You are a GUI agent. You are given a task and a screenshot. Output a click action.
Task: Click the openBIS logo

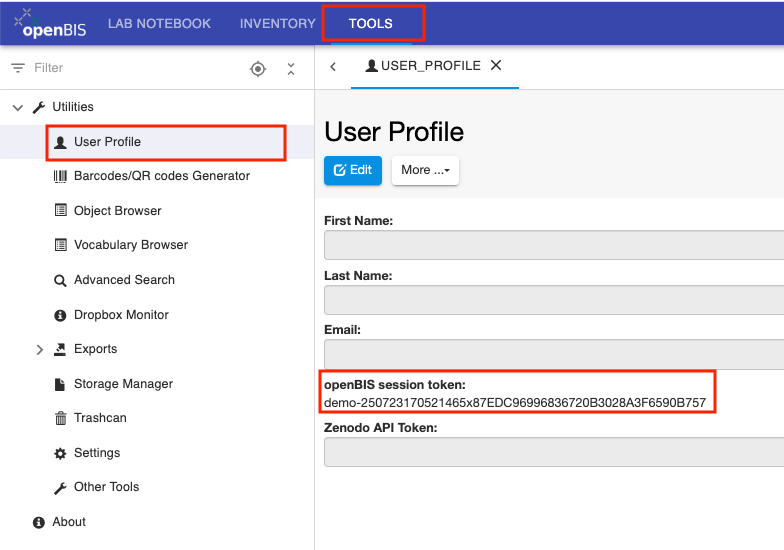pyautogui.click(x=50, y=24)
